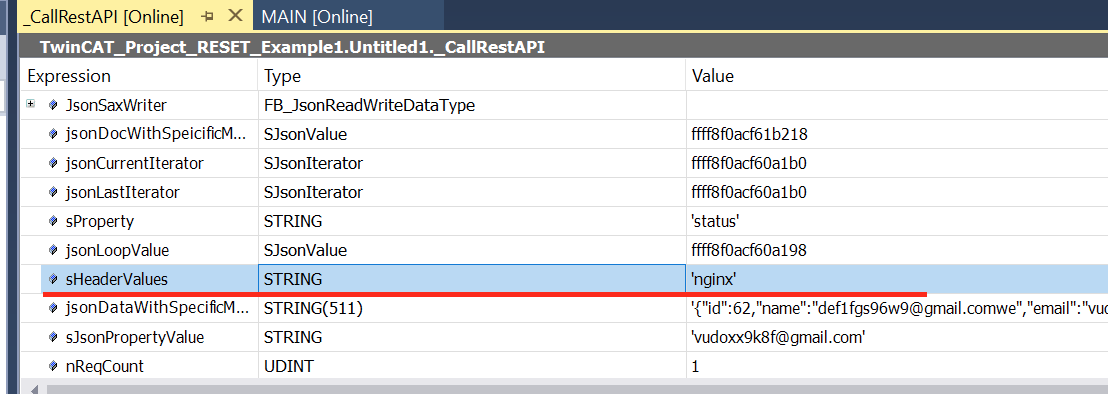Viewport: 1108px width, 394px height.
Task: Select the jsonDocWithSpeicificM... row
Action: [565, 134]
